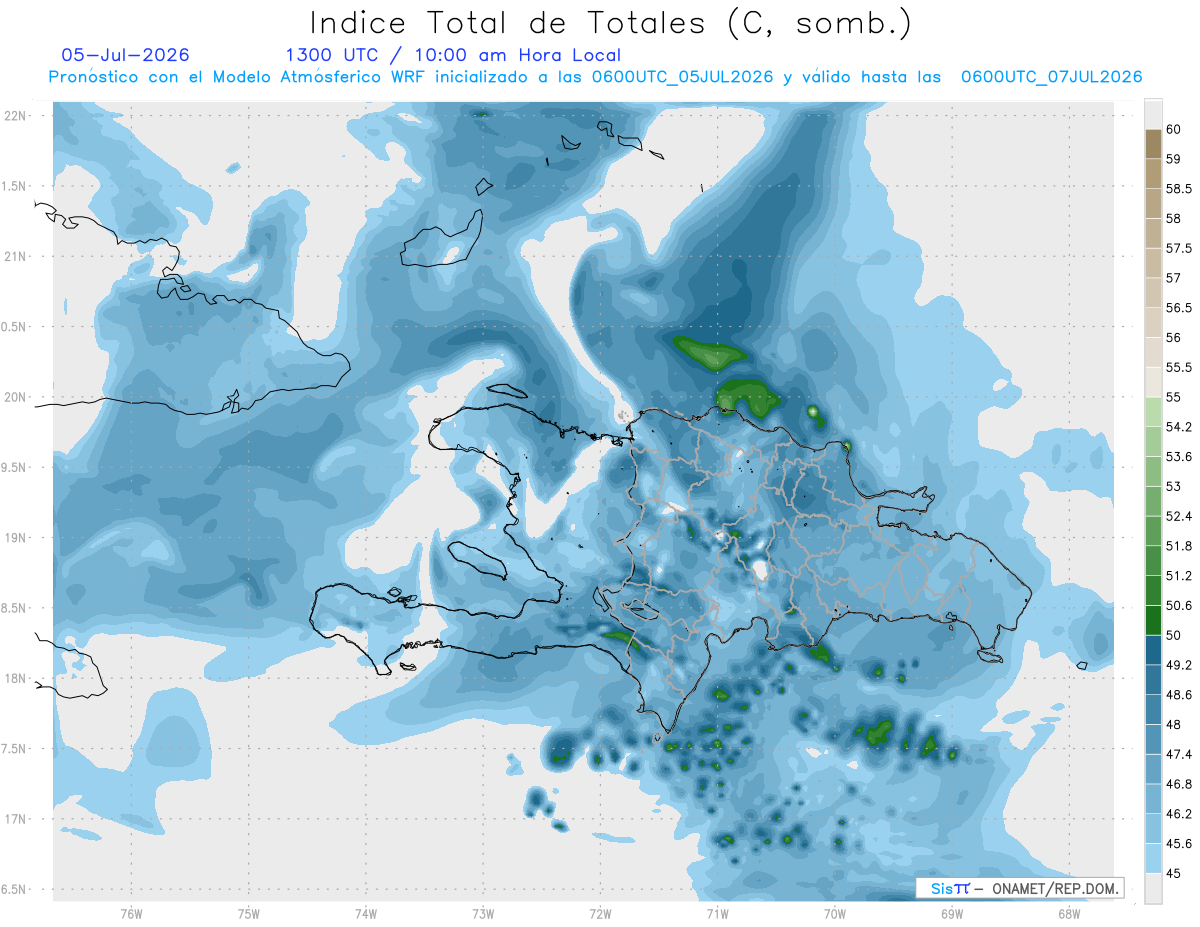Pick the dark blue swatch between 49.2 and 50
Viewport: 1200px width, 927px height.
pos(1153,651)
